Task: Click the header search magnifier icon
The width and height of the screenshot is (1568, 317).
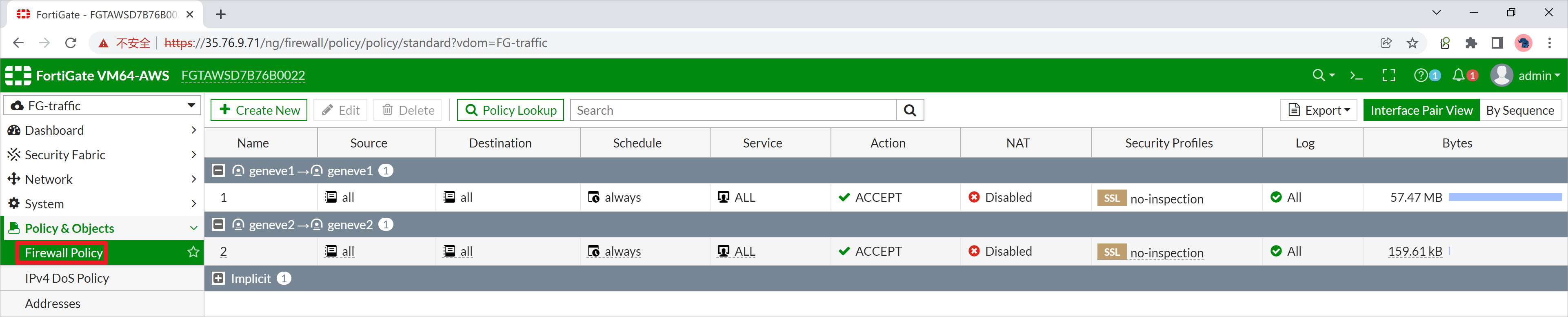Action: click(1319, 76)
